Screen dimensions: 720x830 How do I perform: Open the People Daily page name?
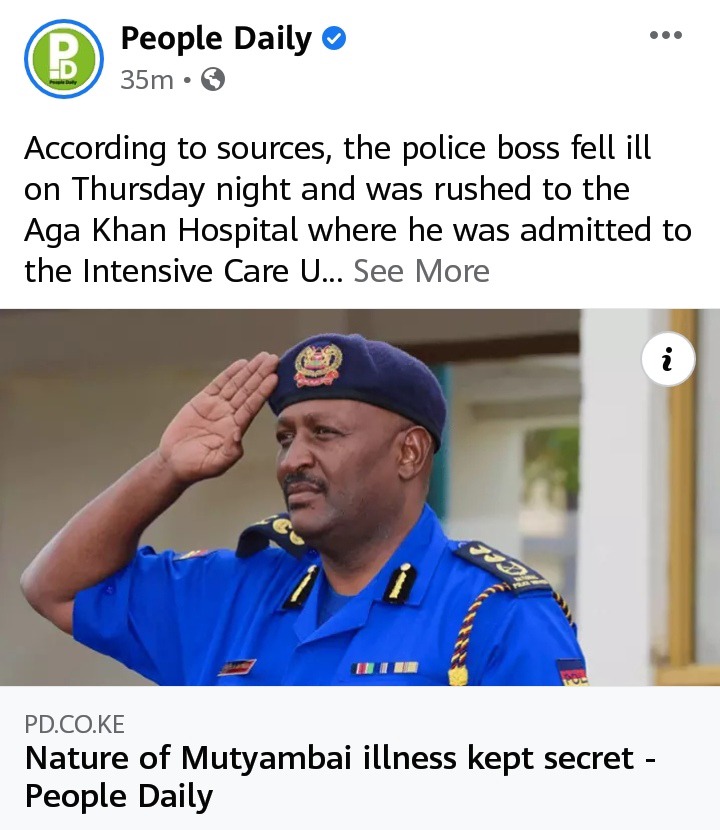click(x=217, y=39)
